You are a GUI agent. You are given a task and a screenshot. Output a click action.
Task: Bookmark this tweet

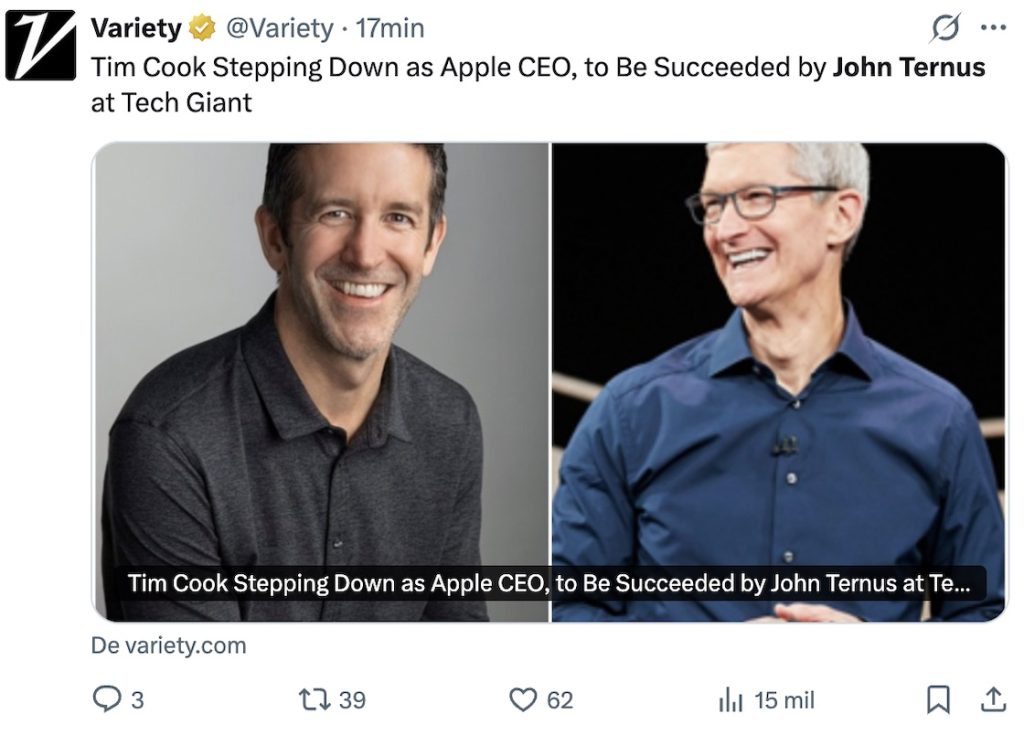[938, 701]
